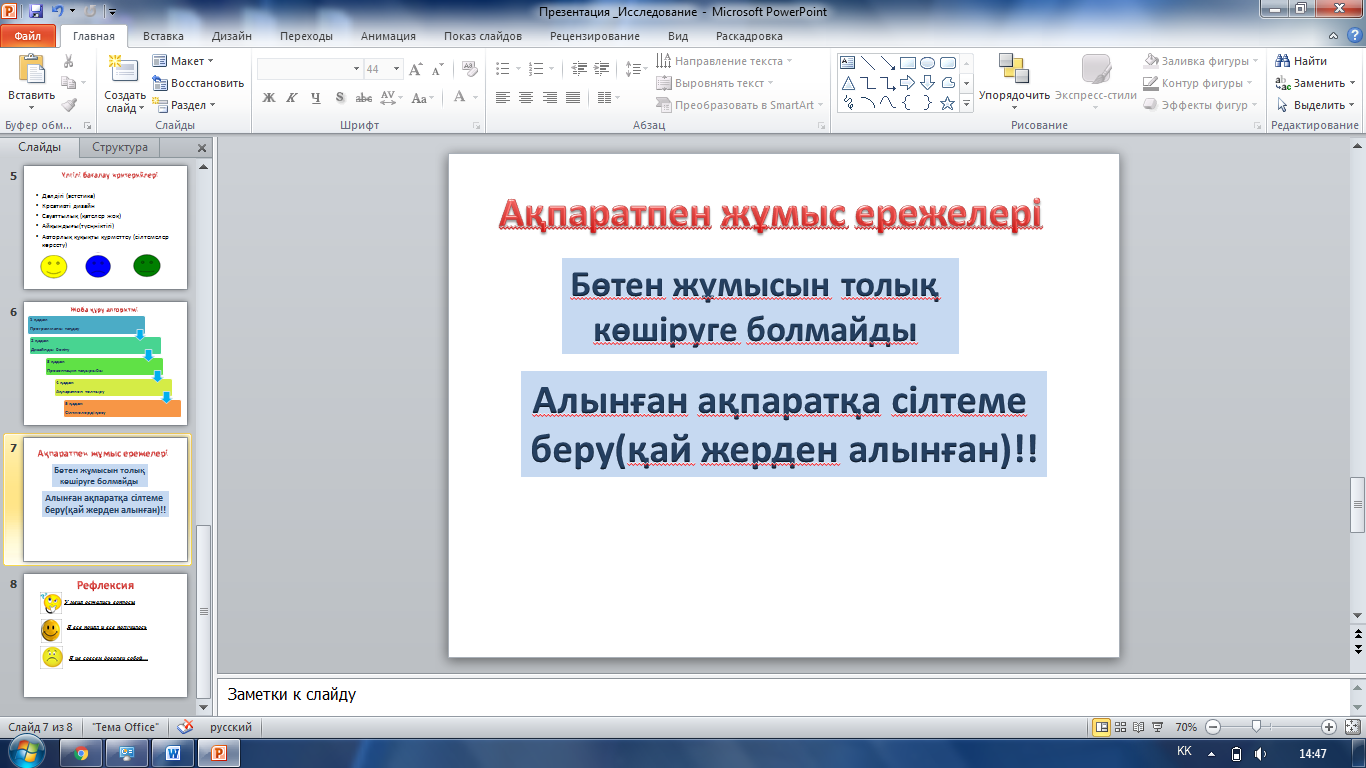Screen dimensions: 1366x768
Task: Click the Format Painter brush icon
Action: 69,104
